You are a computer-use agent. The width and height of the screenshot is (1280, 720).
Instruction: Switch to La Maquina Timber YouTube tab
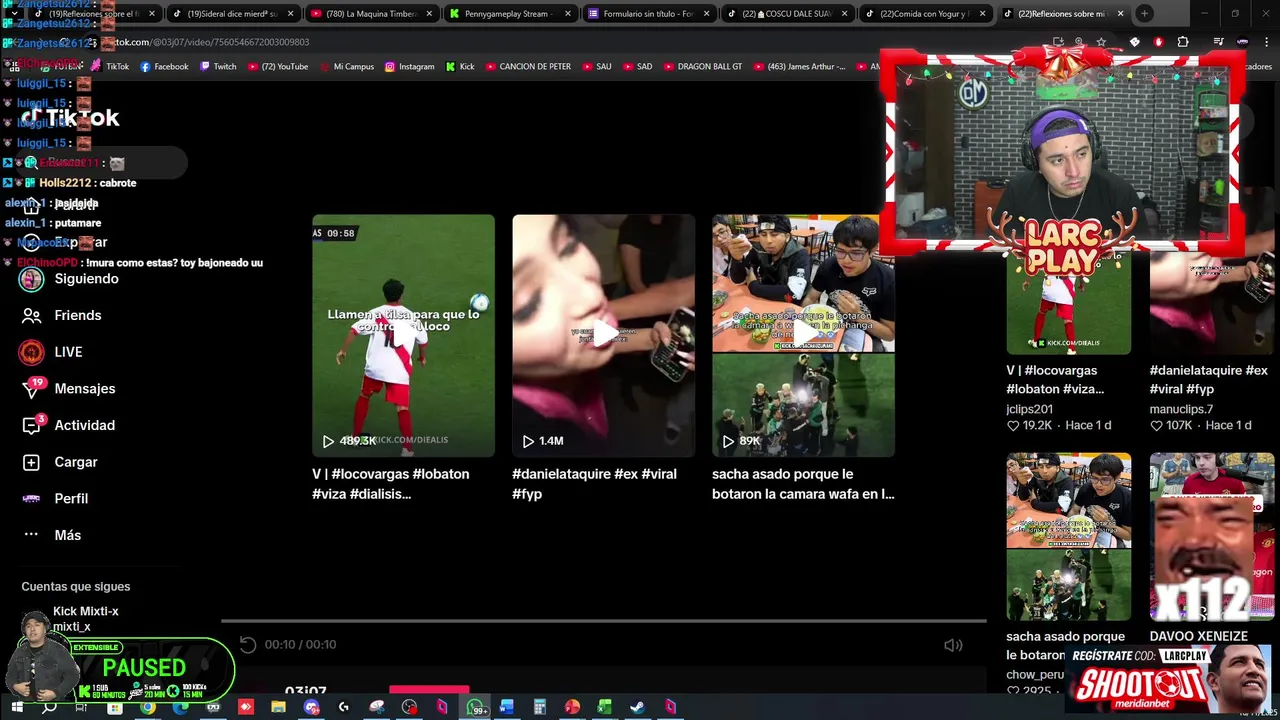click(372, 14)
